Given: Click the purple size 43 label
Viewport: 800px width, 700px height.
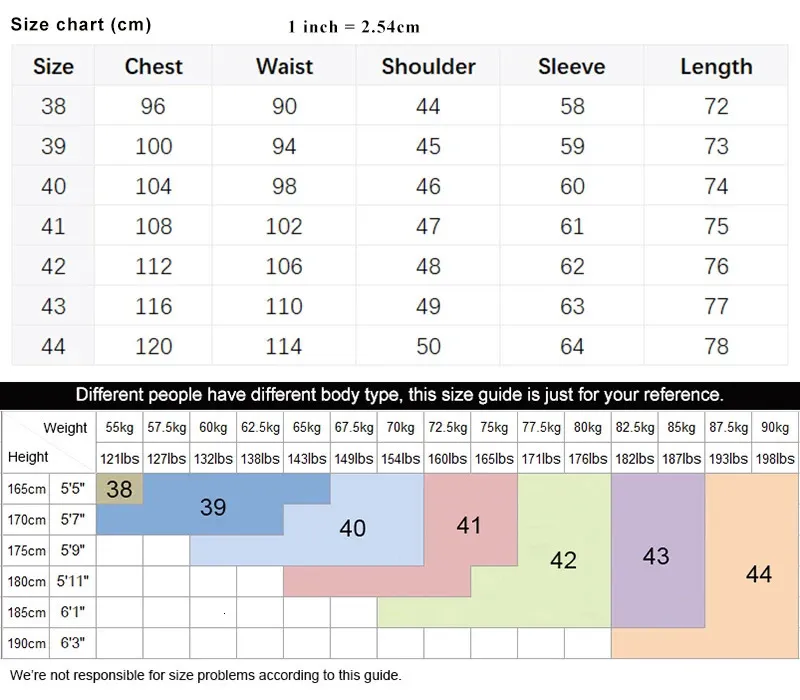Looking at the screenshot, I should pos(656,556).
